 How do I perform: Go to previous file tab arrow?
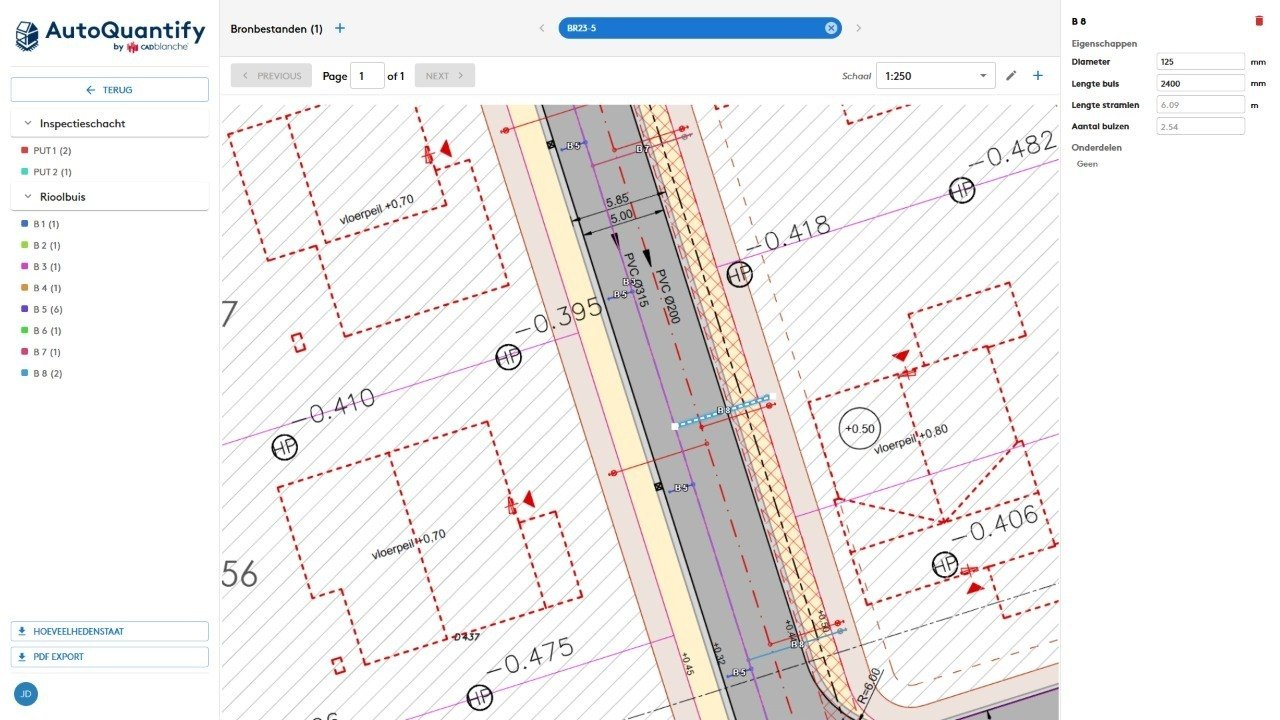[x=542, y=28]
